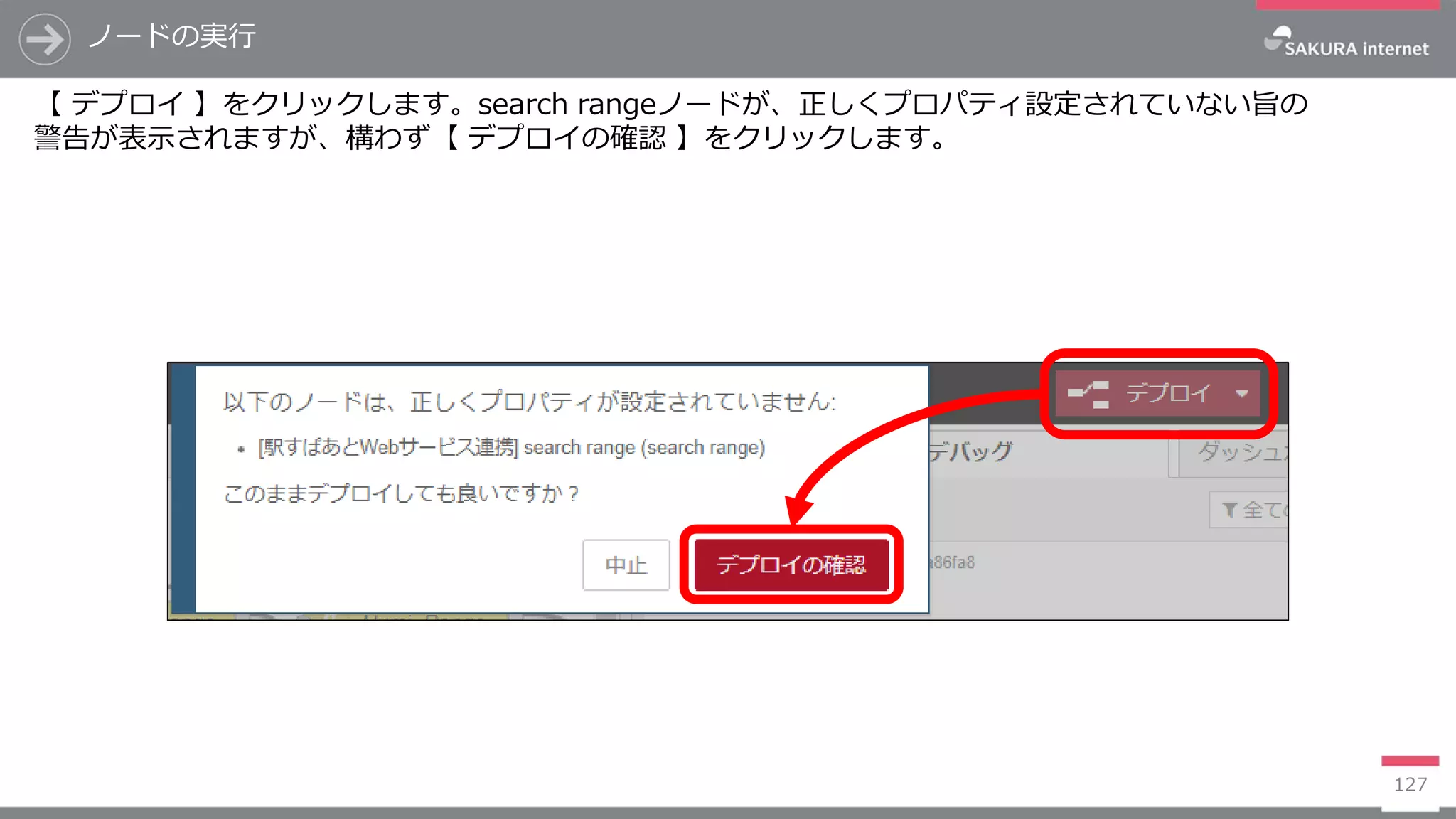This screenshot has height=819, width=1456.
Task: Click the deploy flow icon
Action: coord(1088,394)
